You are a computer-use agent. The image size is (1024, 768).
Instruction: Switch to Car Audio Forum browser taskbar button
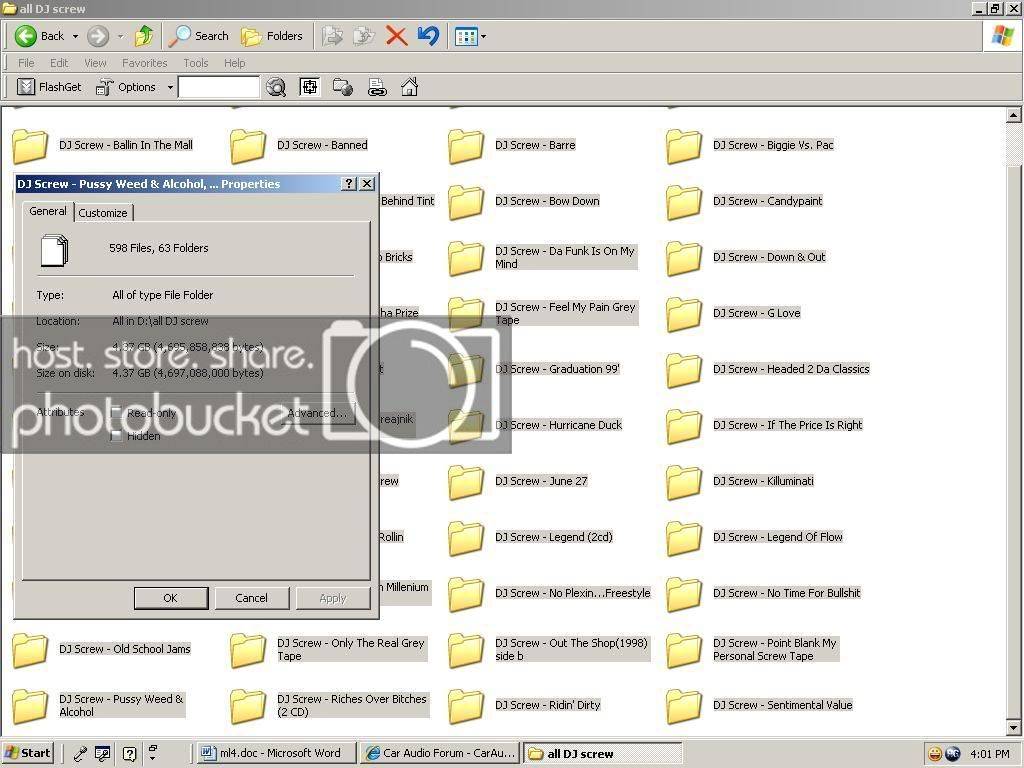[x=441, y=753]
